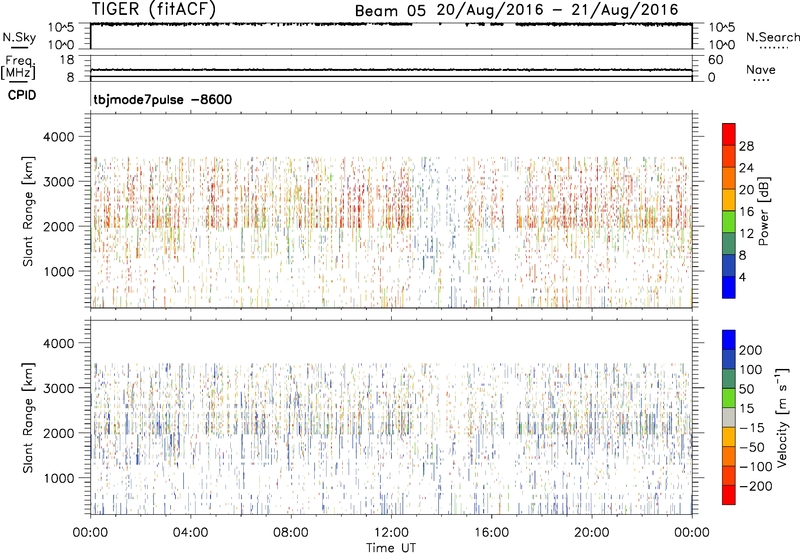Click the bright blue bottom Power colorbar segment
The height and width of the screenshot is (554, 800).
729,287
